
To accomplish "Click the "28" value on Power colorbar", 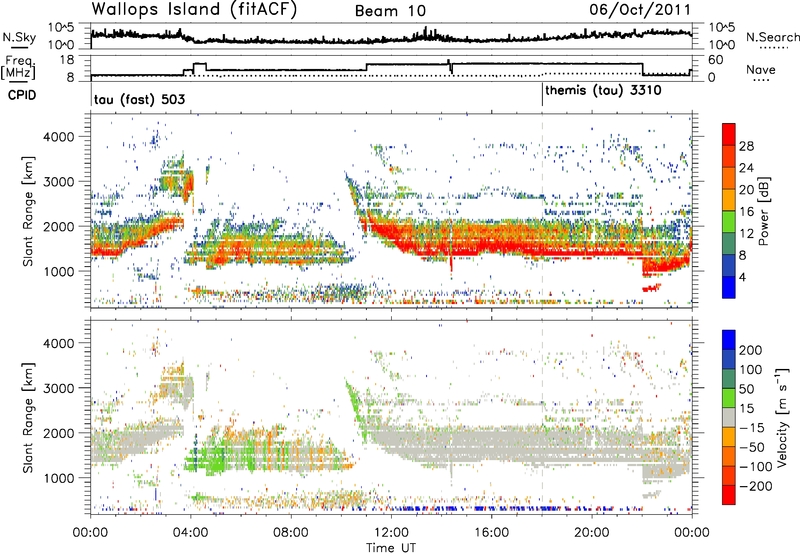I will 746,146.
